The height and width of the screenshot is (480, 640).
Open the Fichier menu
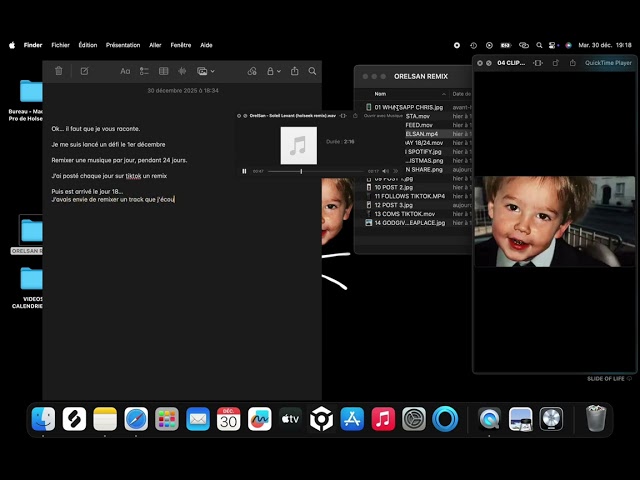(x=60, y=45)
